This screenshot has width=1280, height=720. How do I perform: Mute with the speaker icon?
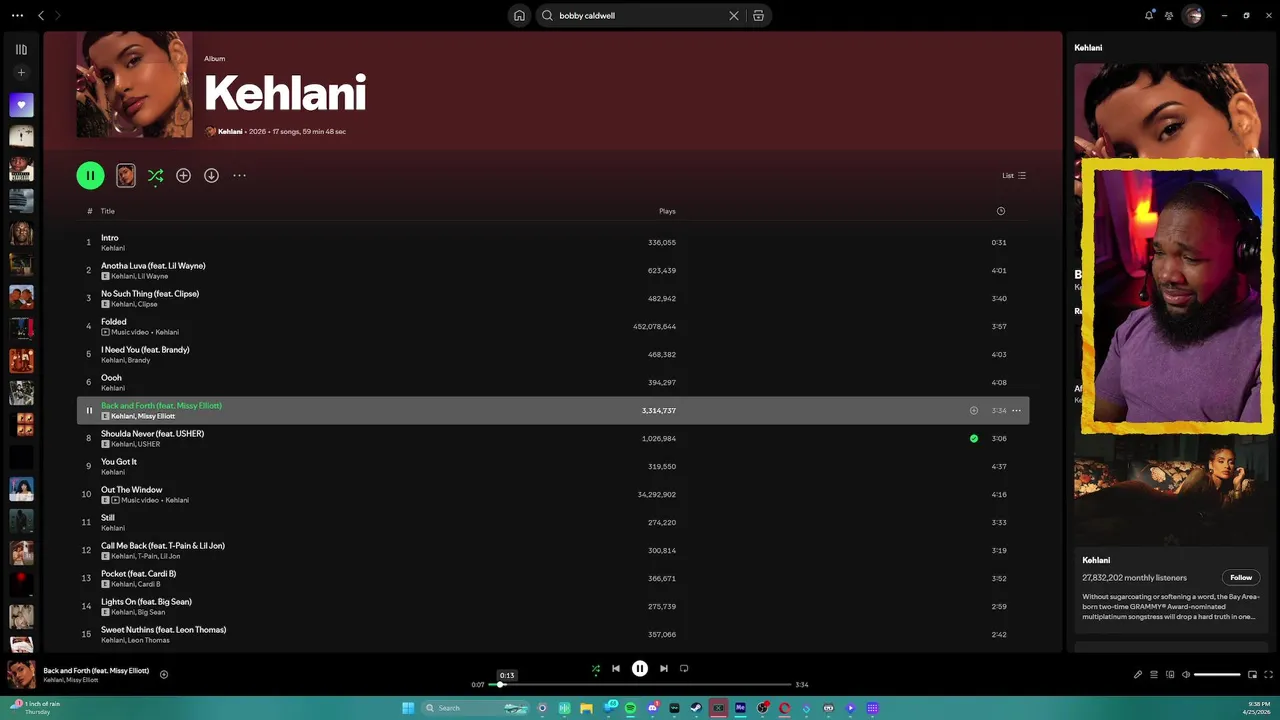click(x=1186, y=675)
